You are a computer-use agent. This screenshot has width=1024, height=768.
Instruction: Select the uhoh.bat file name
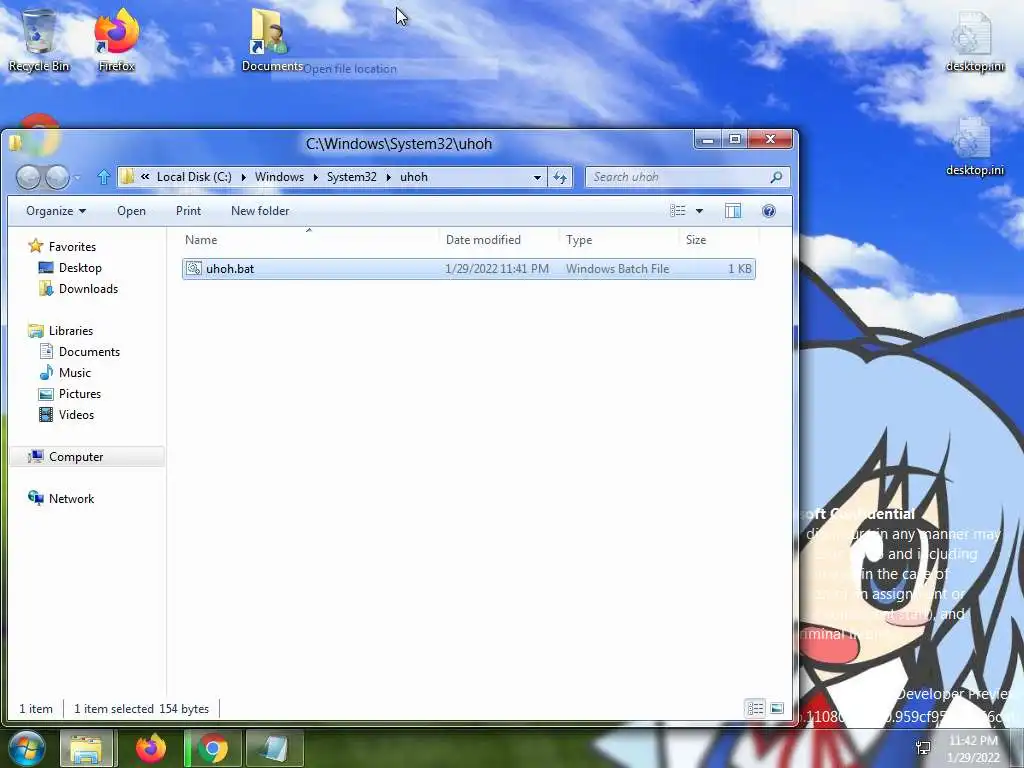(230, 268)
